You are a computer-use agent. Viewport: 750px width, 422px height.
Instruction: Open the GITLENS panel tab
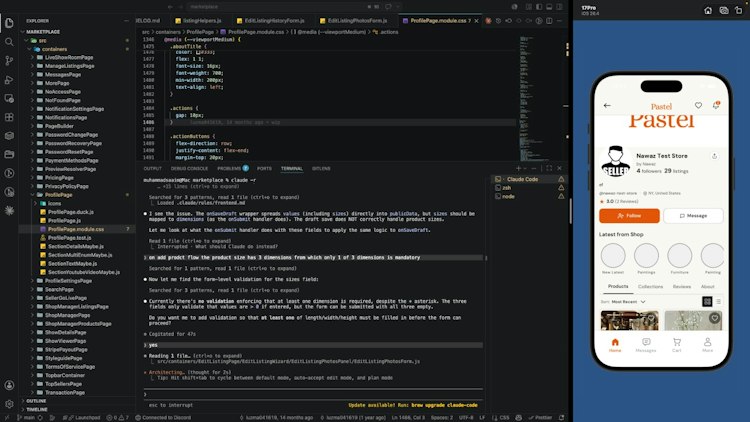[321, 168]
